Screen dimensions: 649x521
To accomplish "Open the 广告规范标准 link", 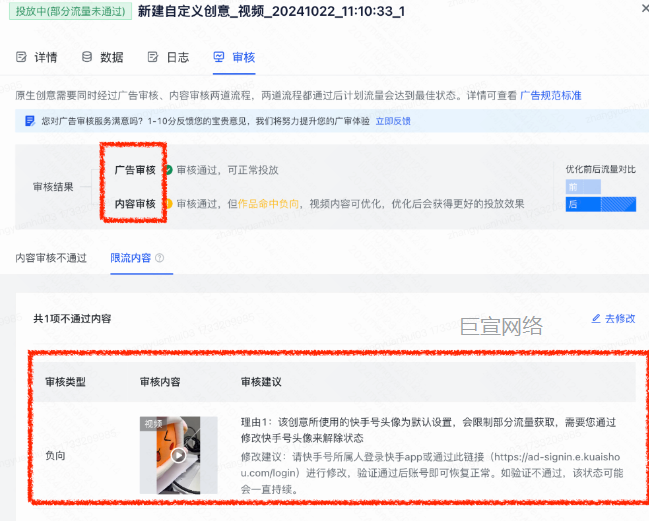I will (550, 96).
